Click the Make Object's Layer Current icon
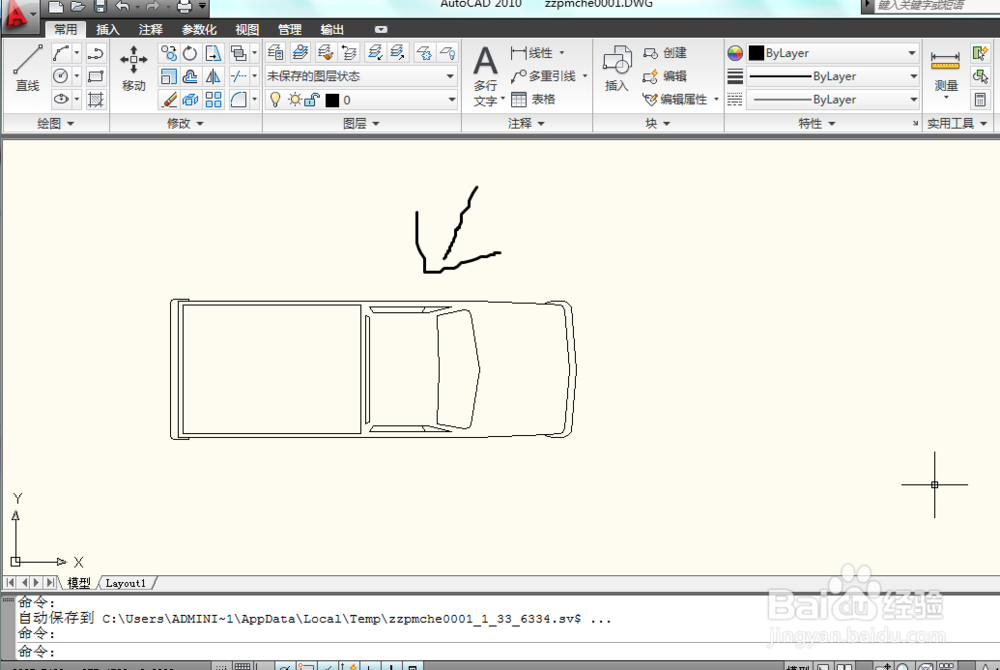This screenshot has width=1000, height=670. 300,52
